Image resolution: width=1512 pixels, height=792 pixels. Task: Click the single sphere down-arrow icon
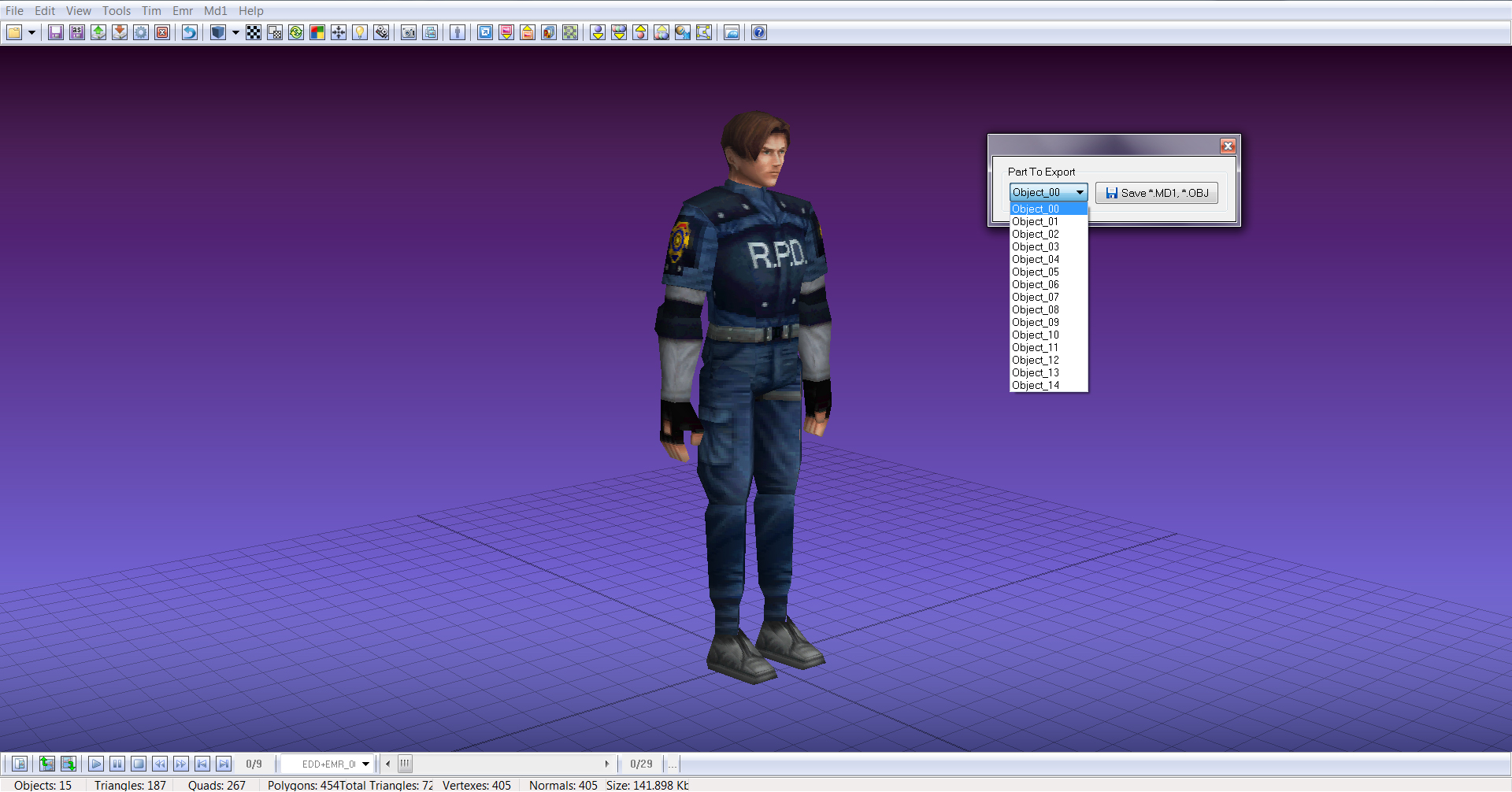coord(598,32)
